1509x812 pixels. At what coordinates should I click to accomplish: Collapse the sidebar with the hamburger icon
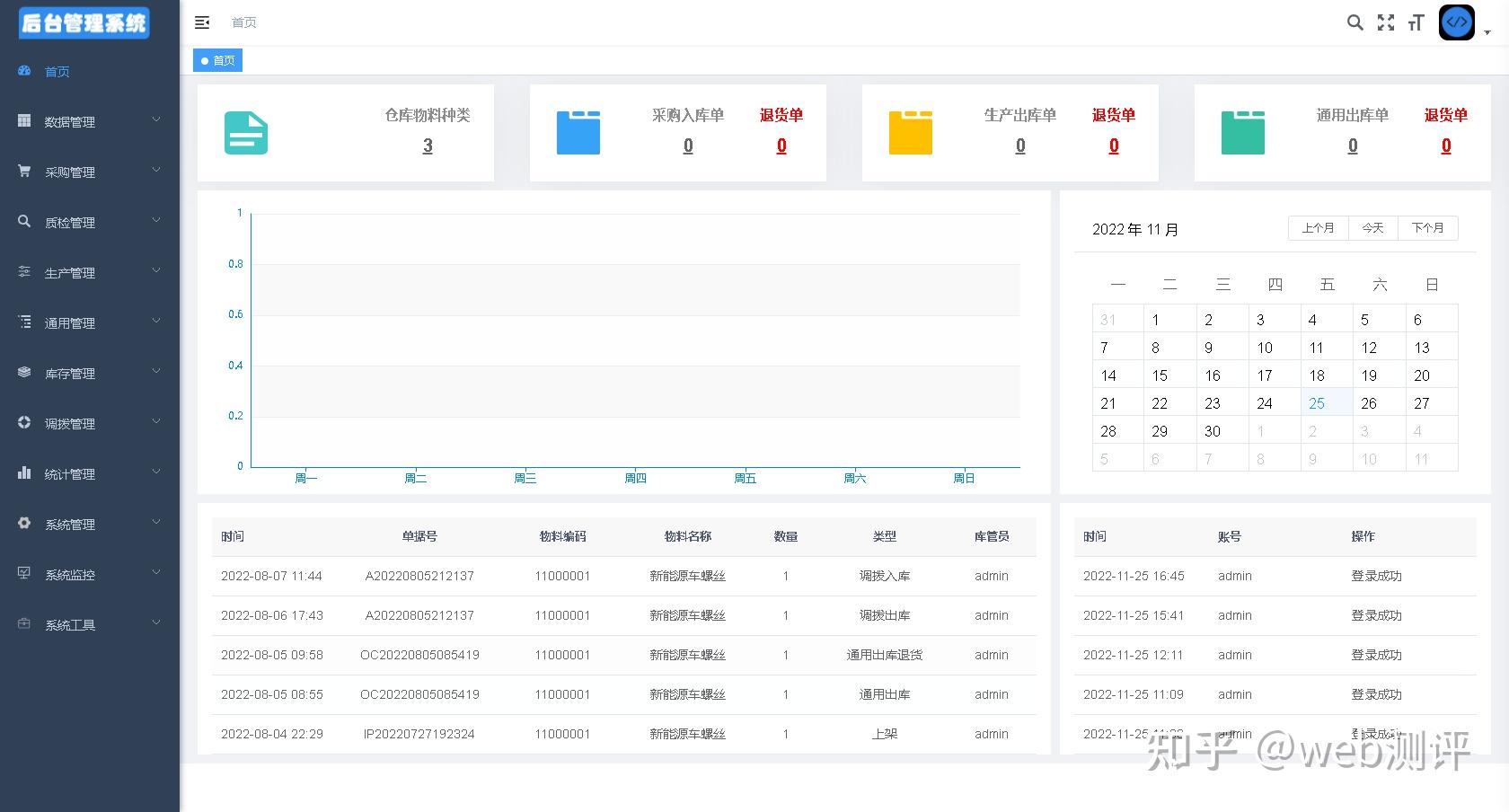point(202,22)
